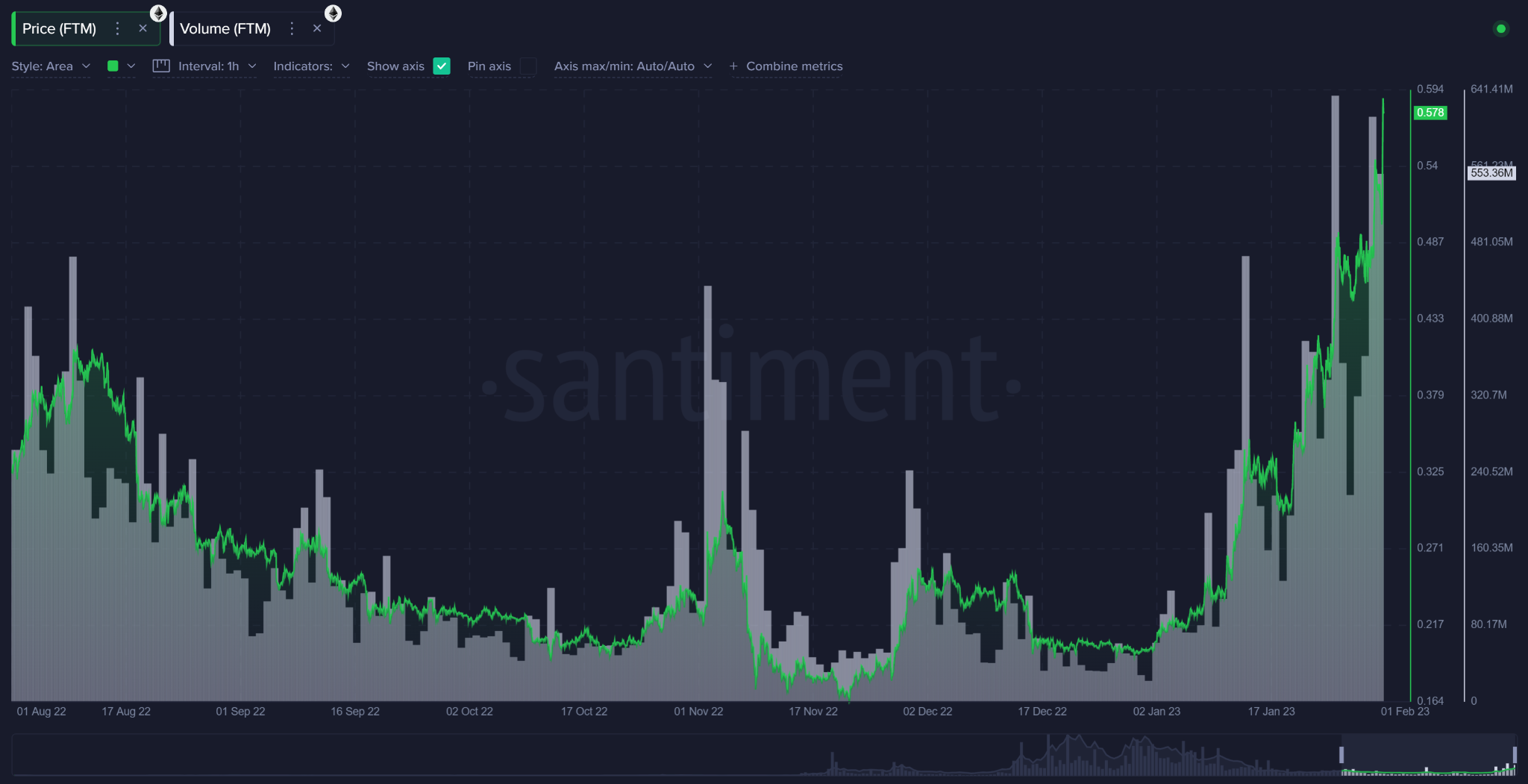Click the Ethereum logo on Price (FTM) tab
This screenshot has width=1528, height=784.
click(157, 12)
